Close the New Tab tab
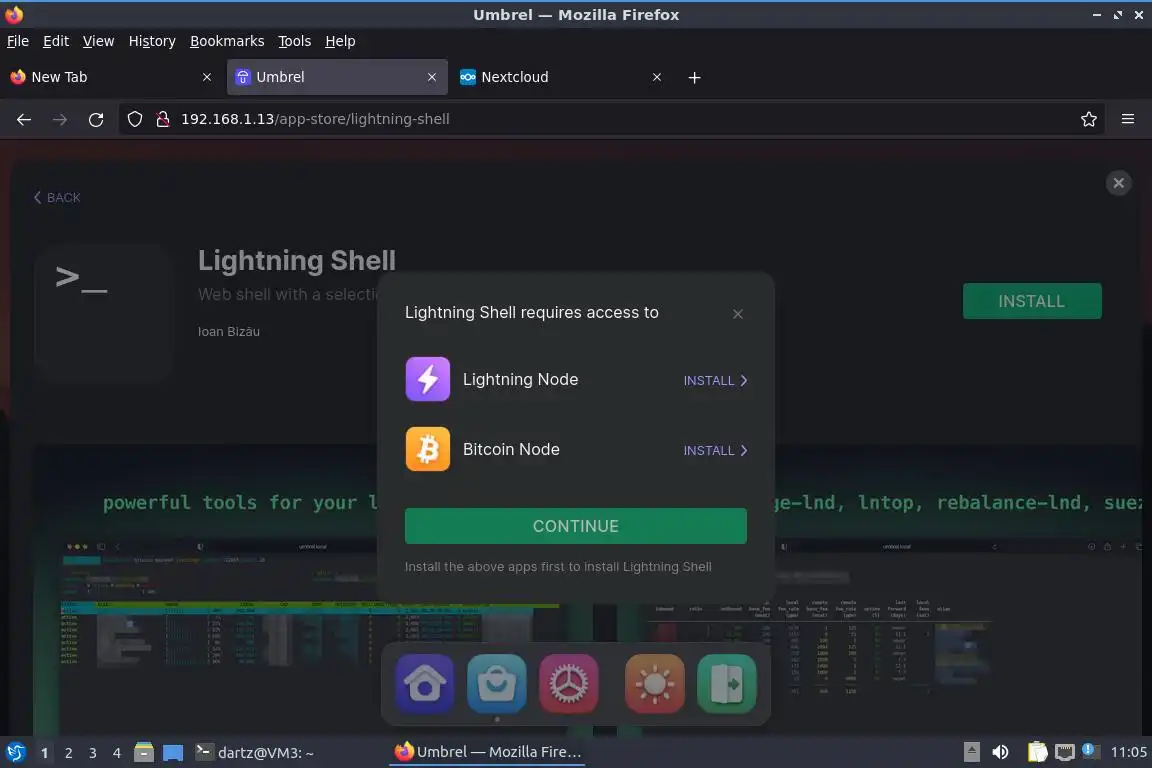1152x768 pixels. (206, 77)
